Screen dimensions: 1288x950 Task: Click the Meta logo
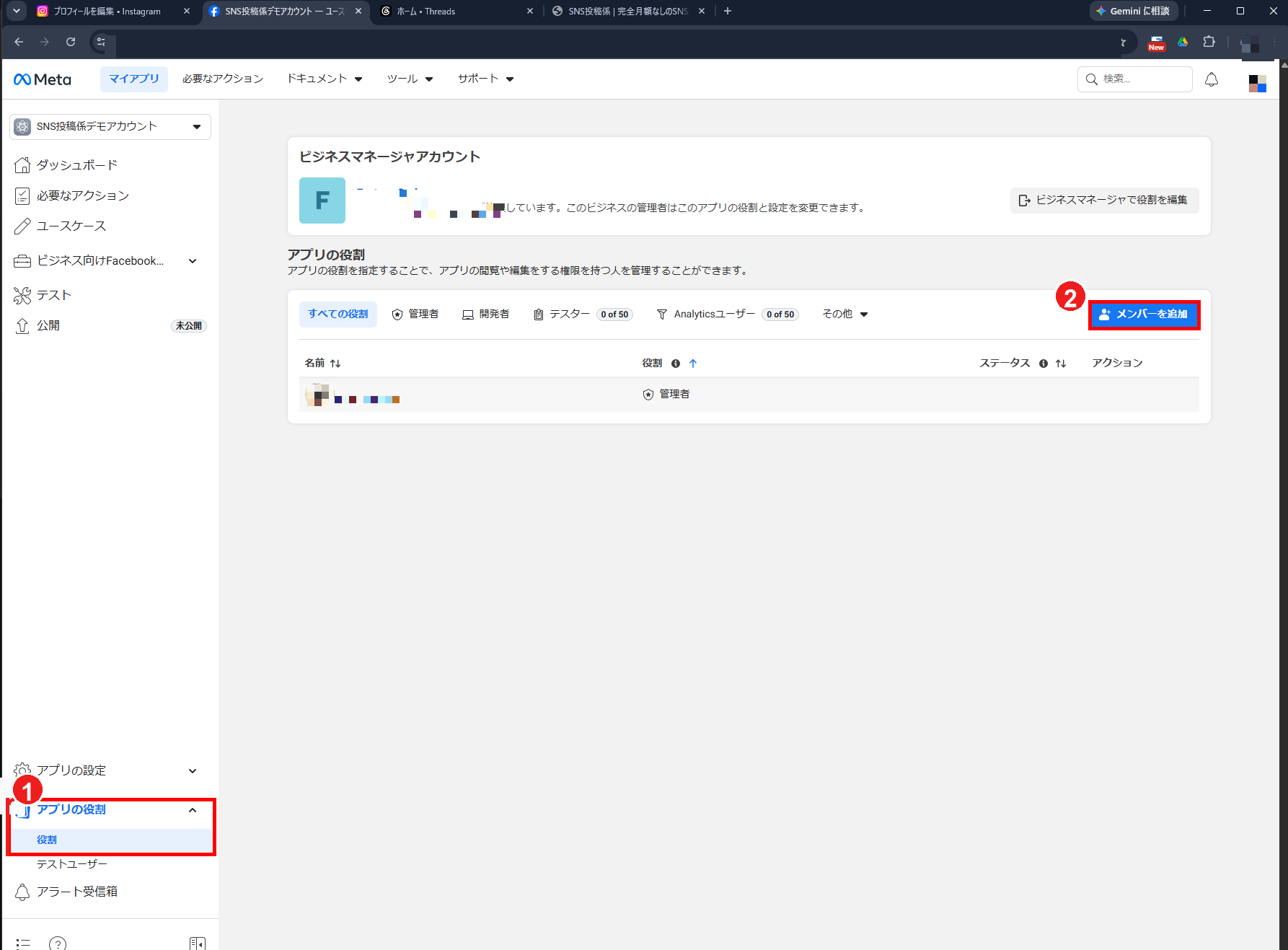(x=43, y=79)
